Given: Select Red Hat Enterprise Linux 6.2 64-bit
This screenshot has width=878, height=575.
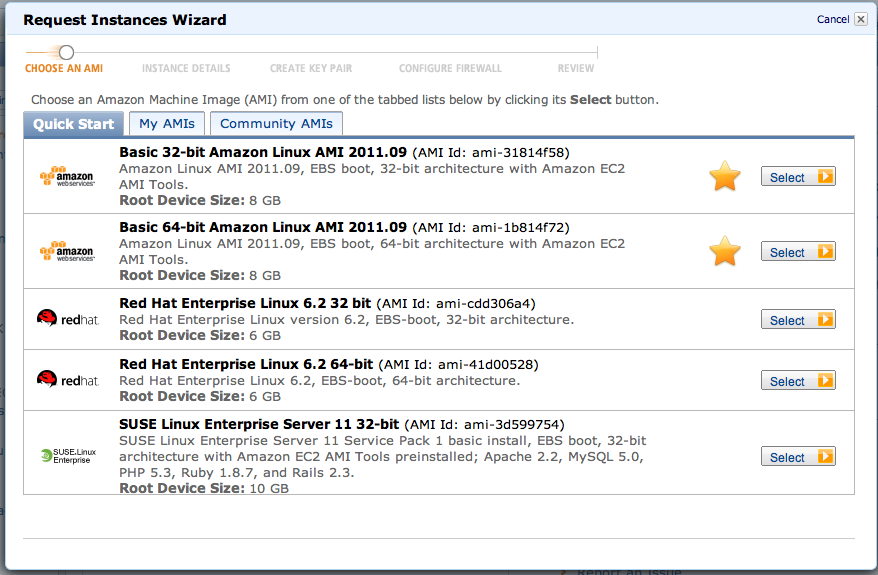Looking at the screenshot, I should 798,380.
